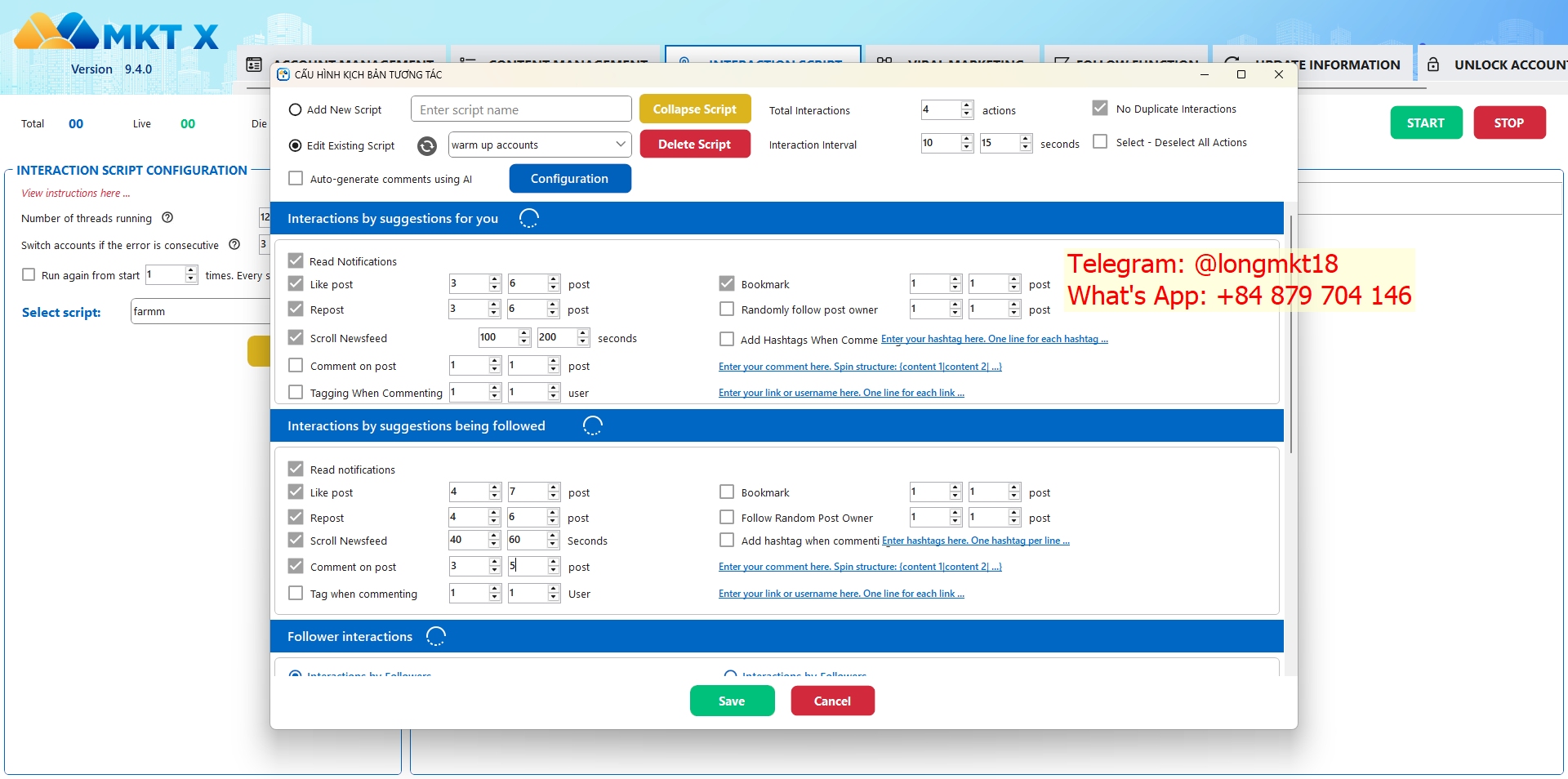The width and height of the screenshot is (1568, 779).
Task: Increase the Total Interactions actions value
Action: point(967,105)
